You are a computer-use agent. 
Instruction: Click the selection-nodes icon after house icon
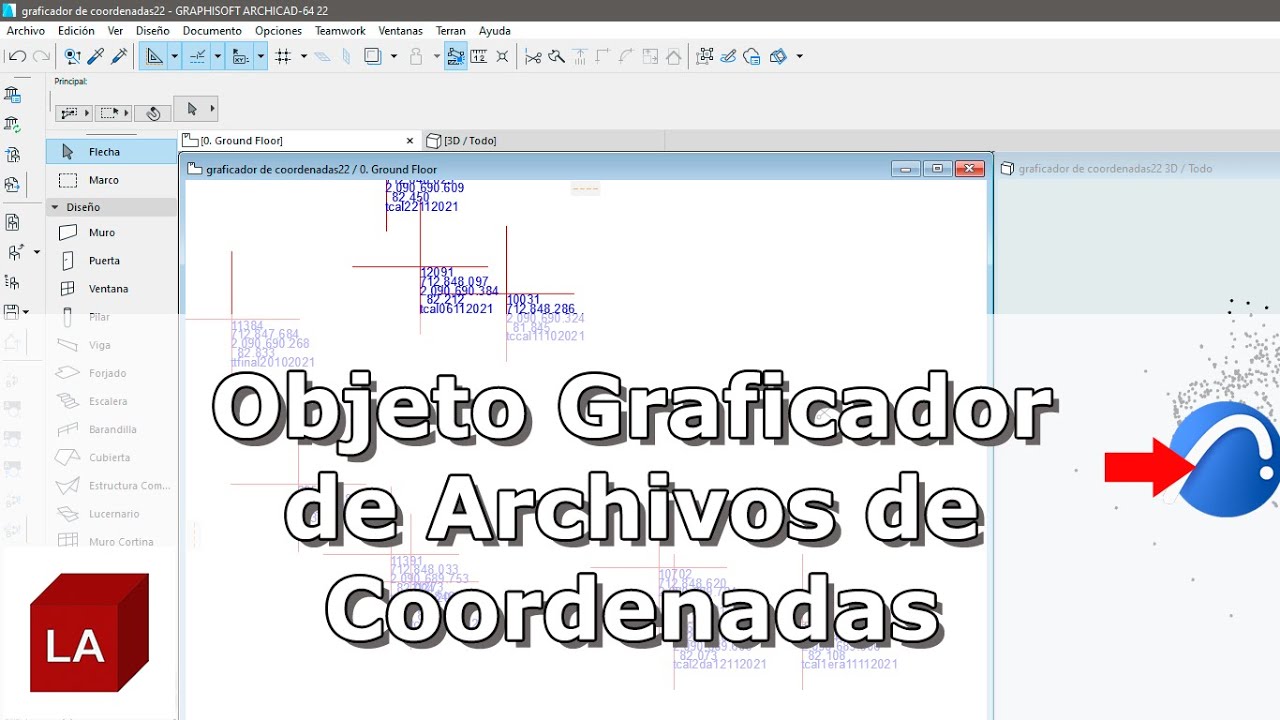point(705,57)
